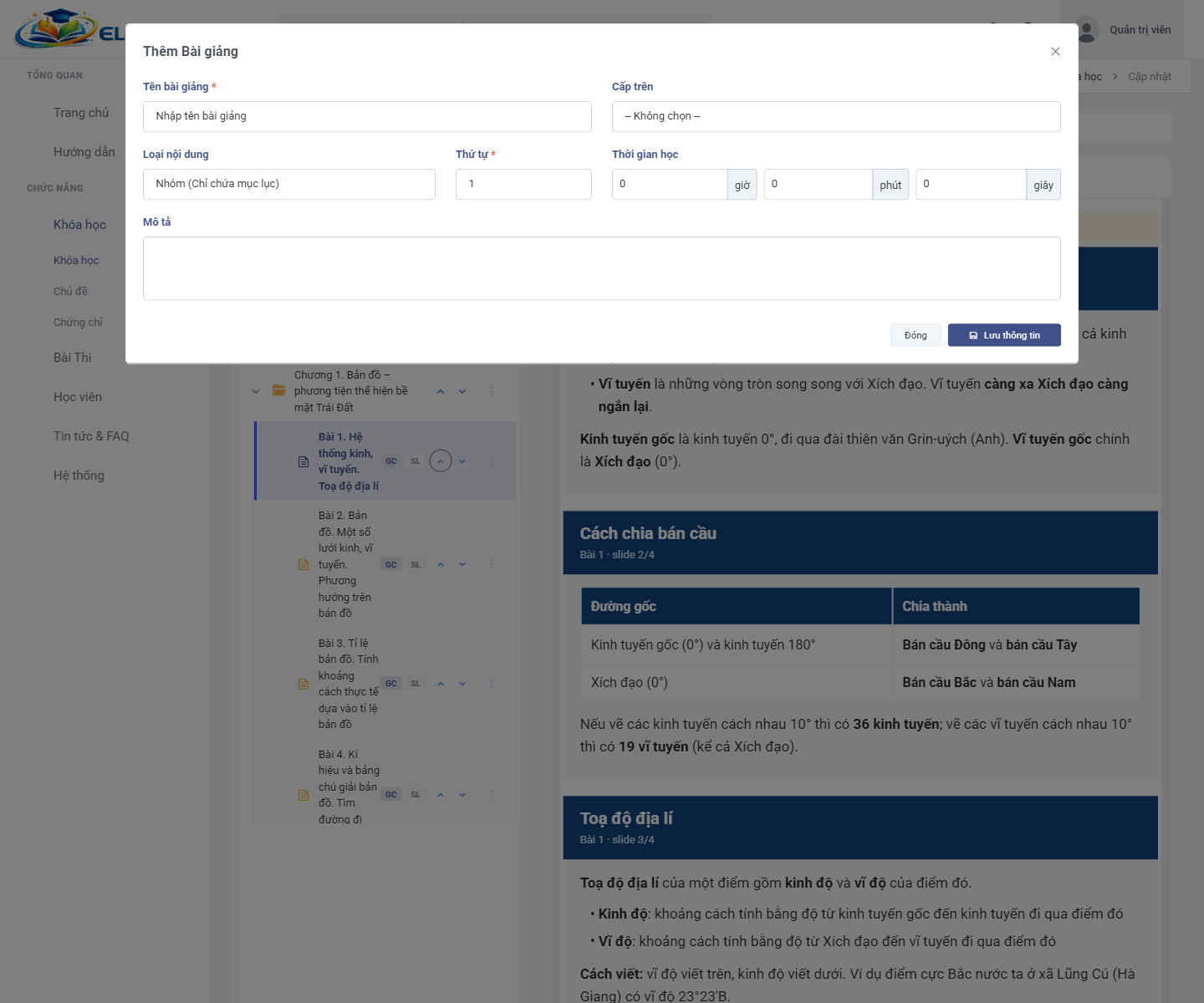Click the circled up arrow on Bài 1
Viewport: 1204px width, 1003px height.
441,461
